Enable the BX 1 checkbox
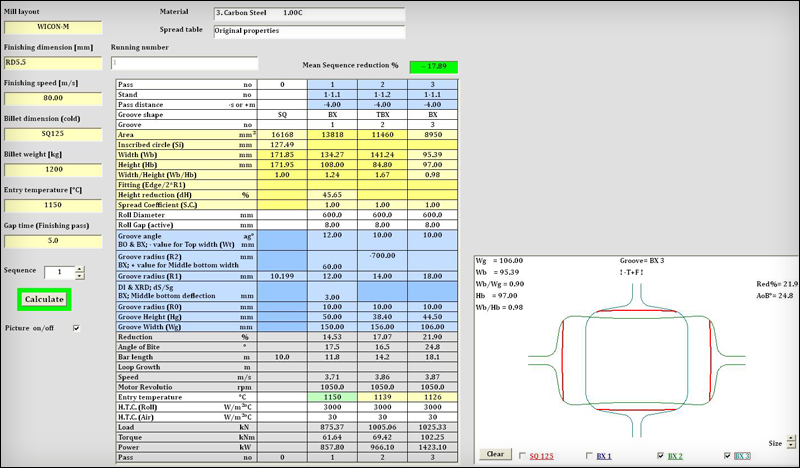800x468 pixels. tap(590, 456)
